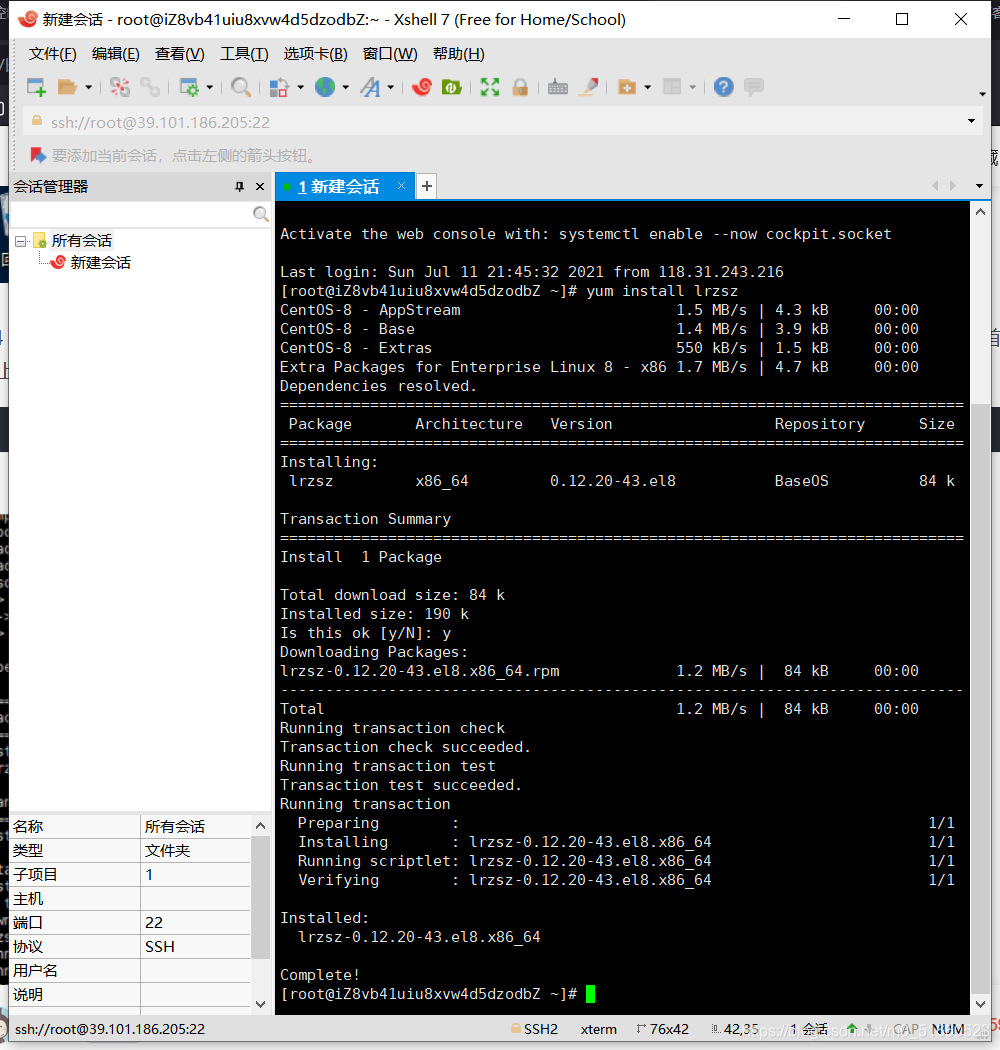The height and width of the screenshot is (1050, 1000).
Task: Open session Properties gear icon
Action: (189, 87)
